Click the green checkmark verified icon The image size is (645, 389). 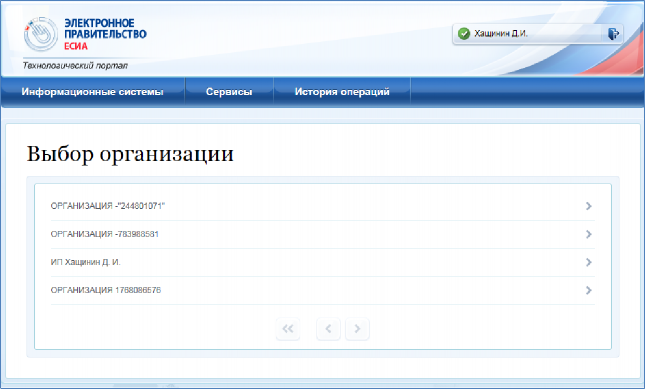point(464,34)
